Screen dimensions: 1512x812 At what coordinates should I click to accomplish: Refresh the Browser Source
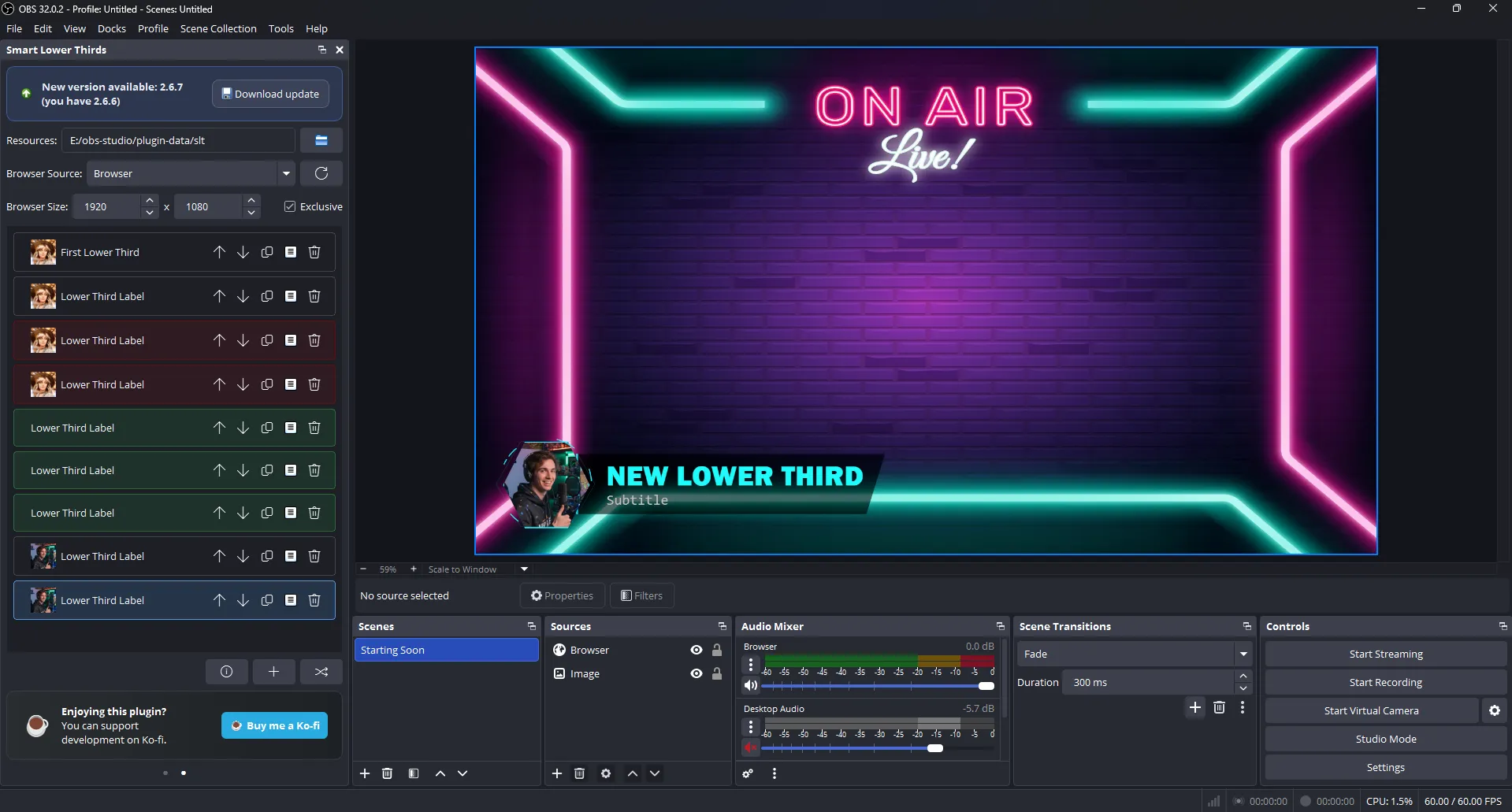[321, 173]
